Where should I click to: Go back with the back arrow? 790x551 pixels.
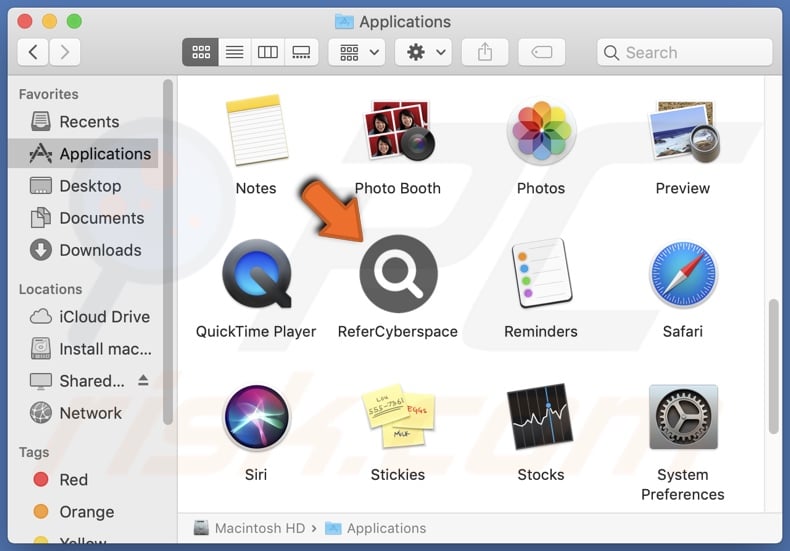click(x=33, y=52)
